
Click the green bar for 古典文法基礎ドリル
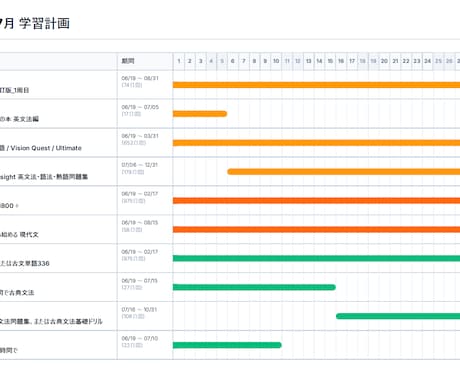point(398,316)
